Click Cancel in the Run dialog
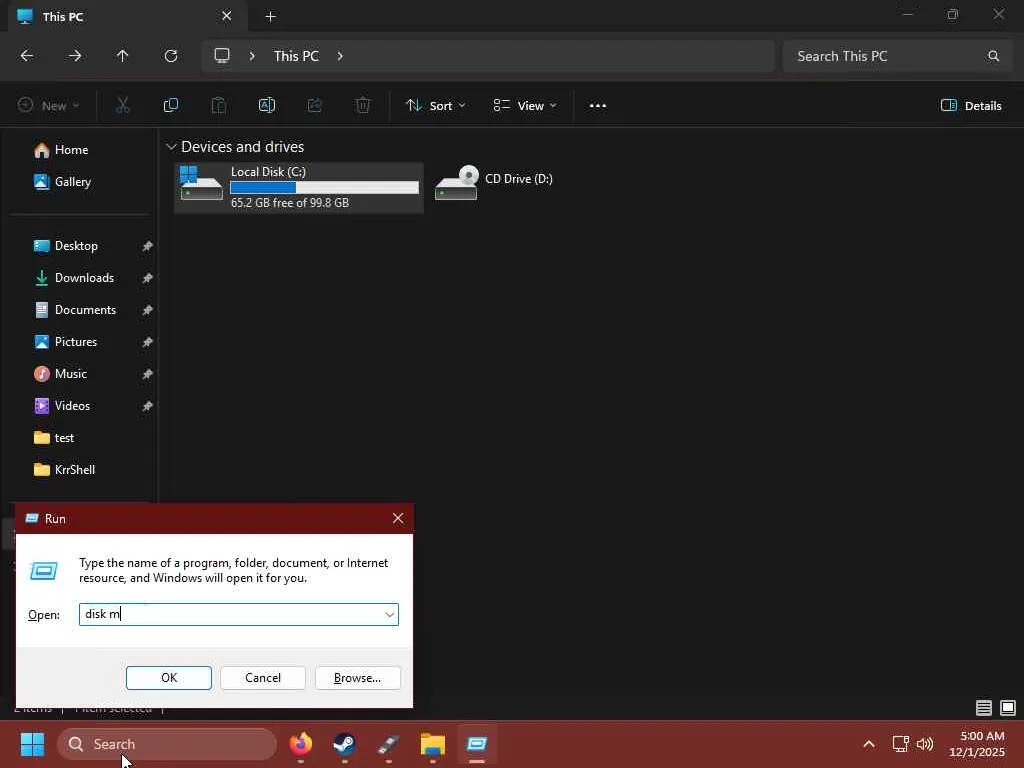 (263, 678)
